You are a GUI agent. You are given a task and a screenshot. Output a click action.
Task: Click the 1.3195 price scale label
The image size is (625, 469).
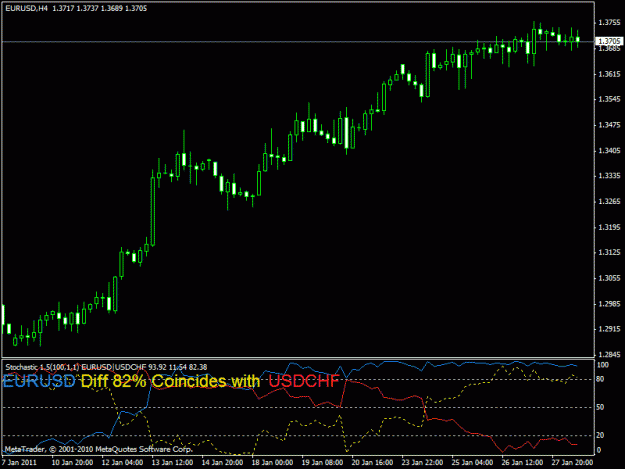(609, 227)
